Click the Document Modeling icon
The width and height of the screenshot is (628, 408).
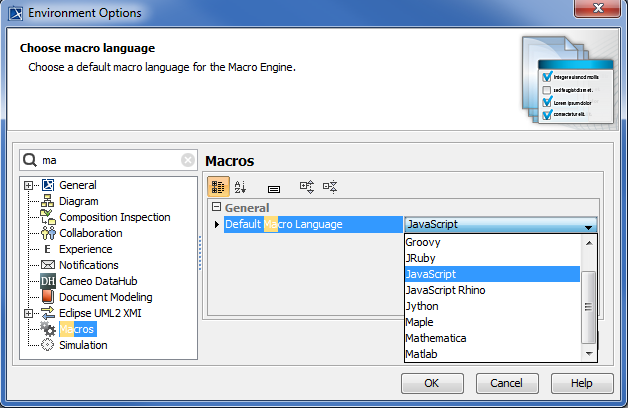(x=48, y=297)
